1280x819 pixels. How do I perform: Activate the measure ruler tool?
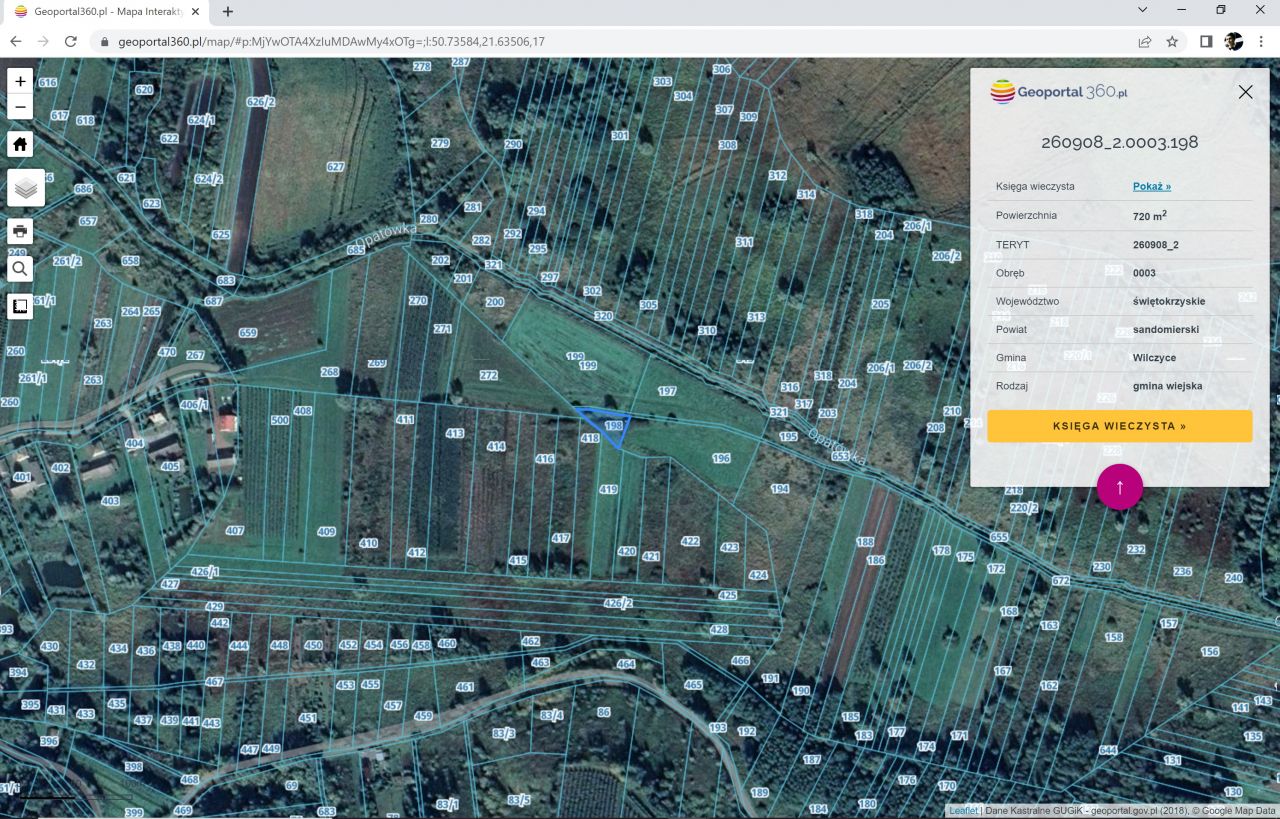click(20, 305)
